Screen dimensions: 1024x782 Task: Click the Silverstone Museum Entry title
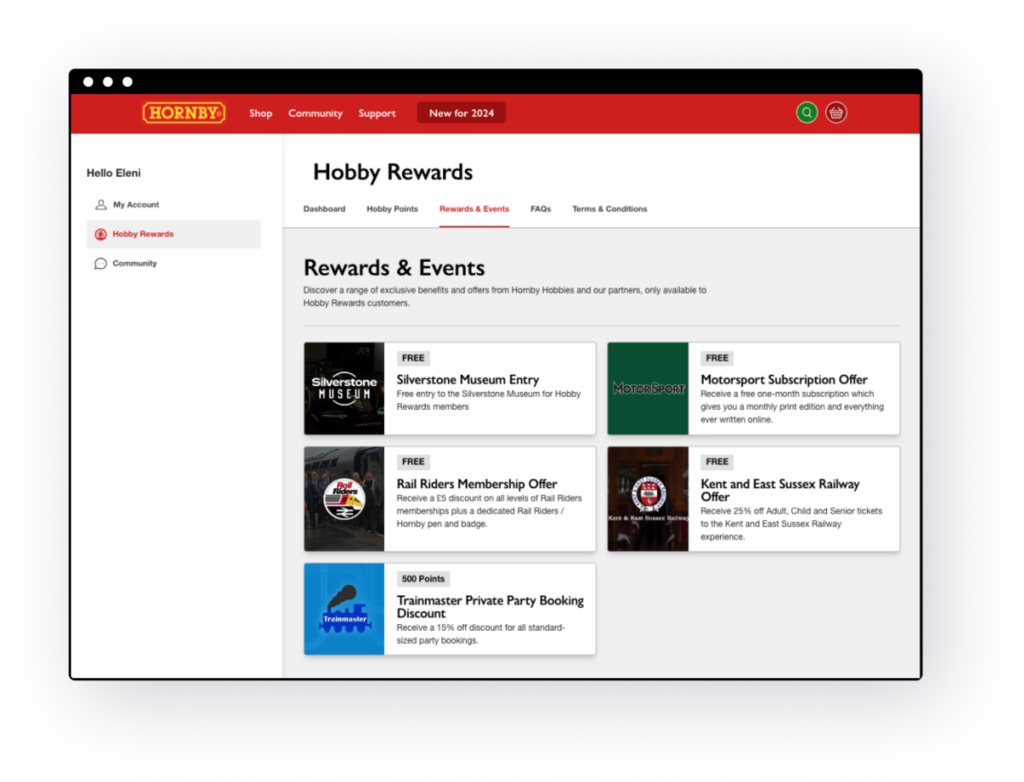(x=468, y=380)
